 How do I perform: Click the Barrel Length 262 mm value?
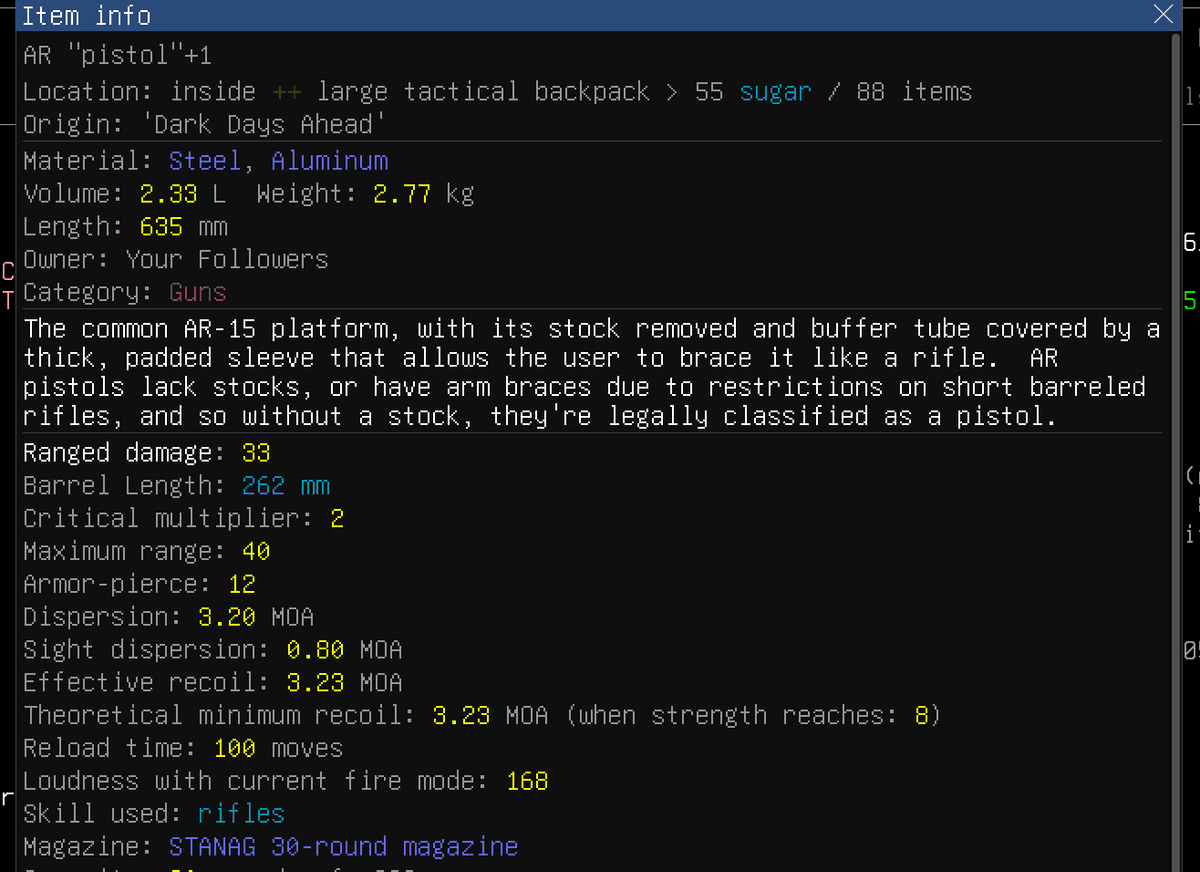coord(285,486)
